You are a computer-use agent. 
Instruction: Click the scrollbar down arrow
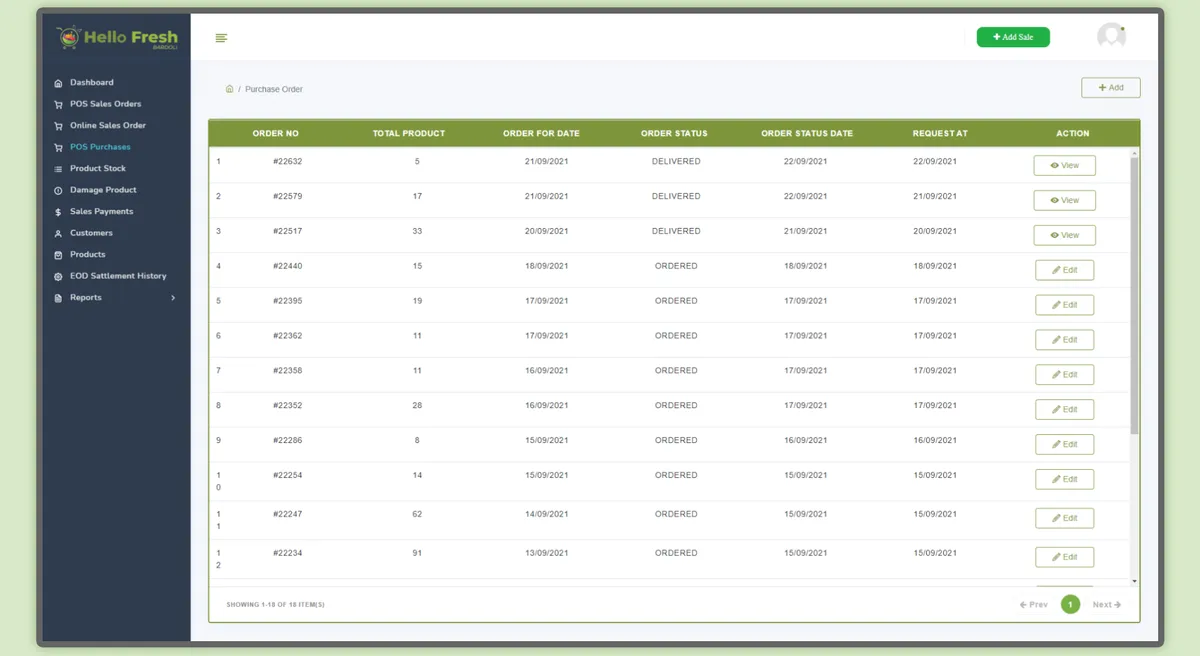pyautogui.click(x=1134, y=581)
